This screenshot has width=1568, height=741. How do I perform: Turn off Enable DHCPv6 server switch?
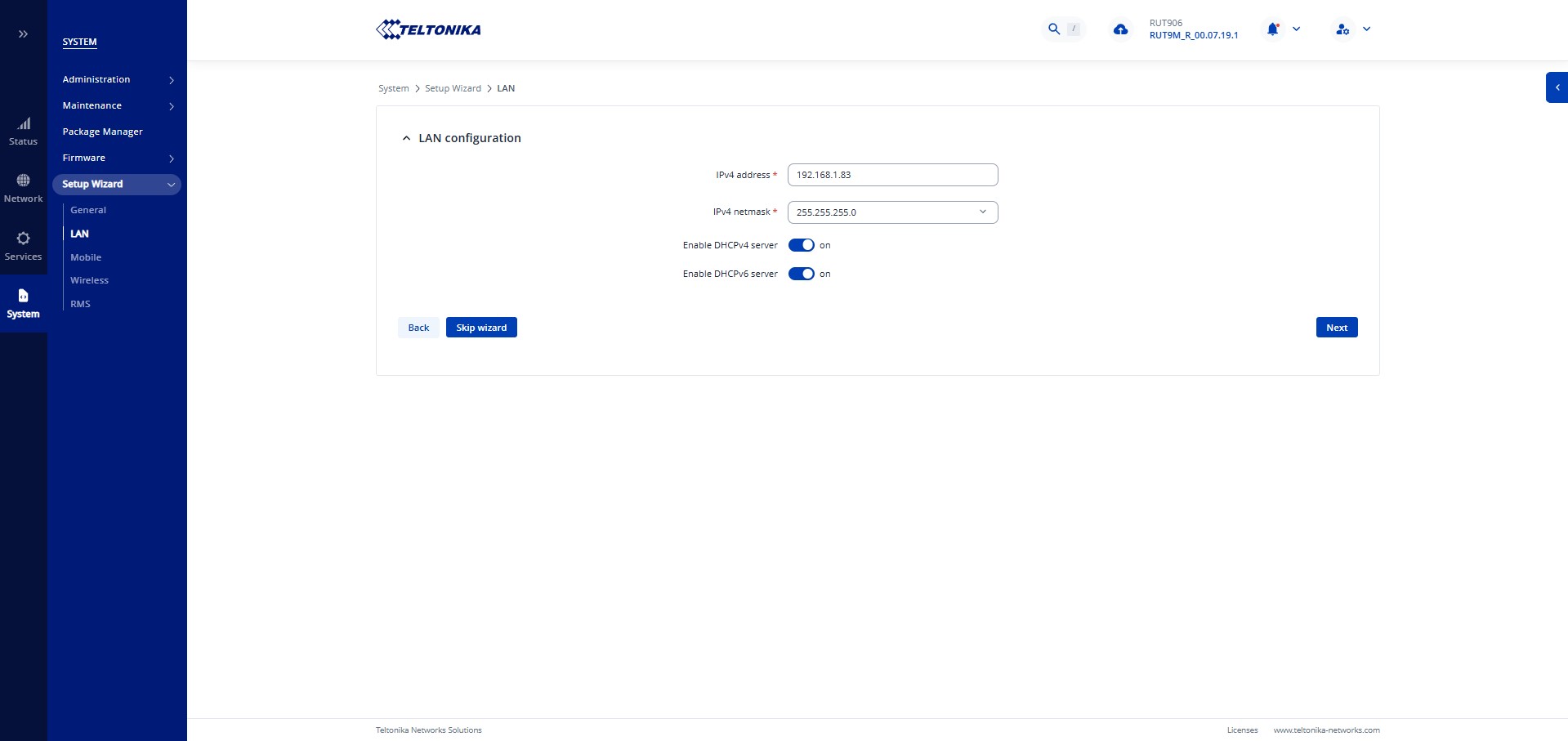801,274
